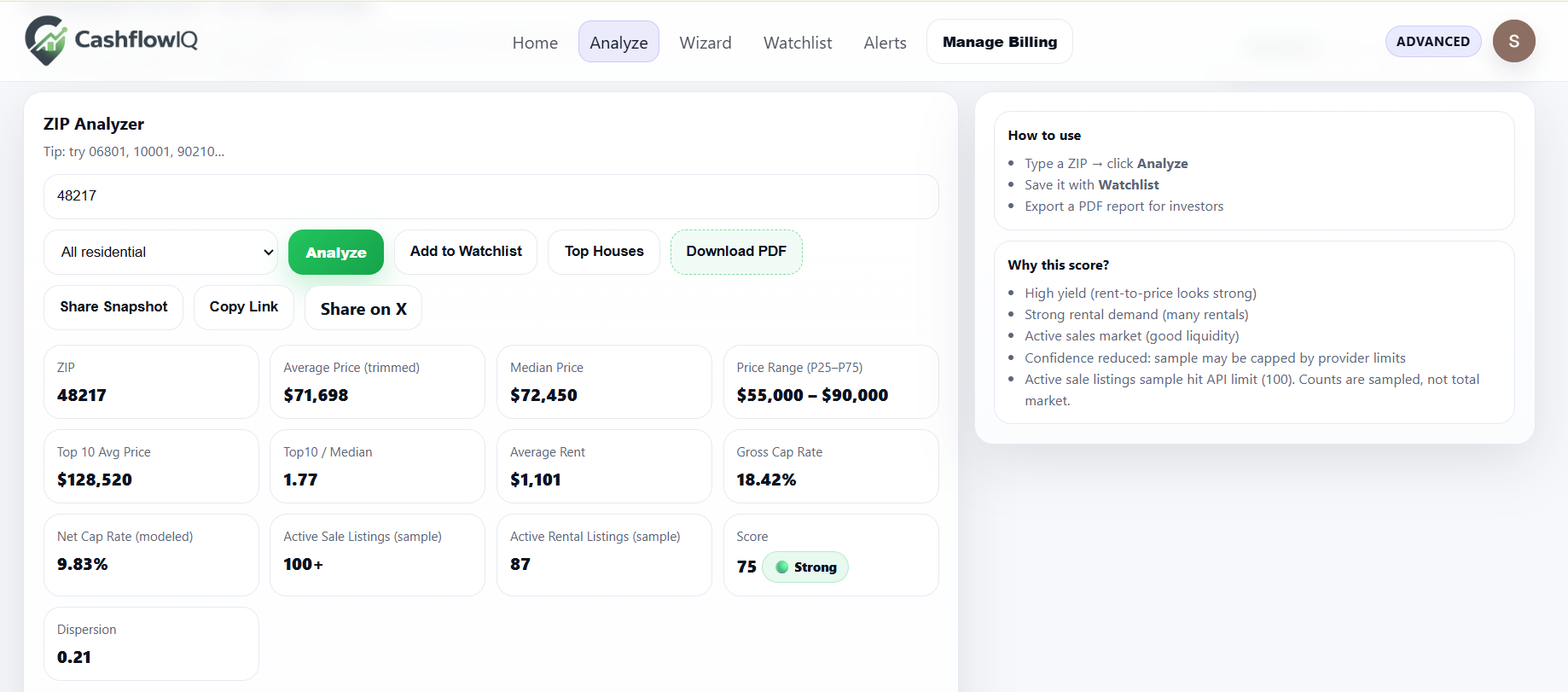Click Share Snapshot button
This screenshot has width=1568, height=692.
click(x=113, y=307)
